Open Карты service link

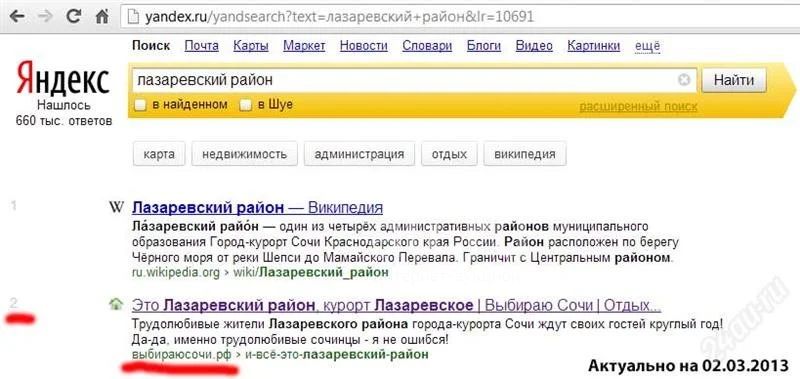pyautogui.click(x=251, y=46)
